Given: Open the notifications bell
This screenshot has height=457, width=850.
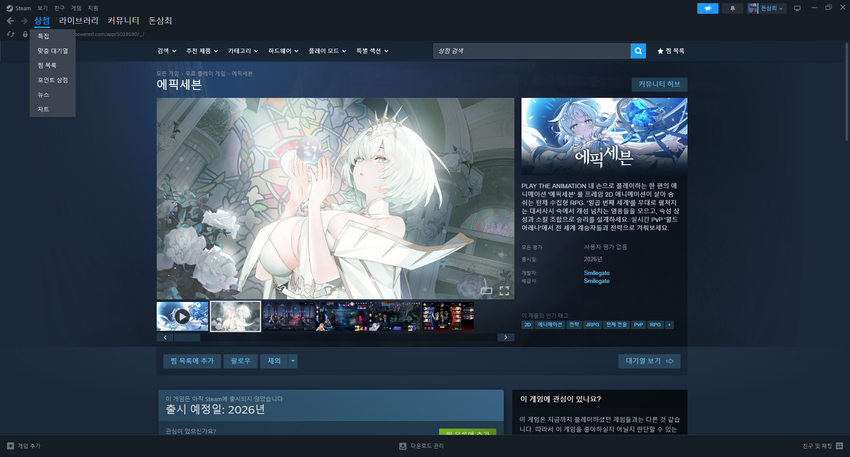Looking at the screenshot, I should (x=732, y=8).
